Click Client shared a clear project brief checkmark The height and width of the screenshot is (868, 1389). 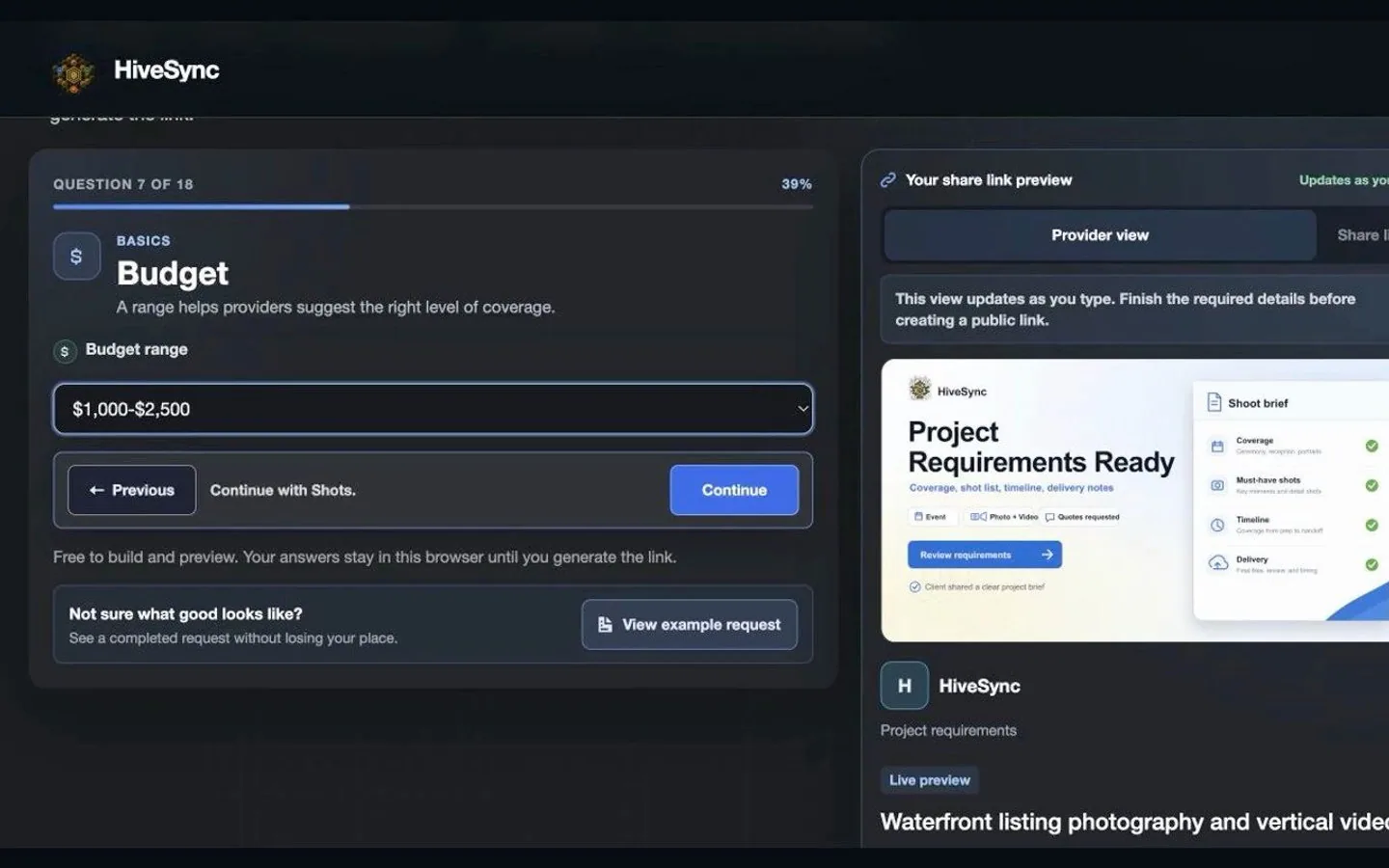pyautogui.click(x=914, y=586)
